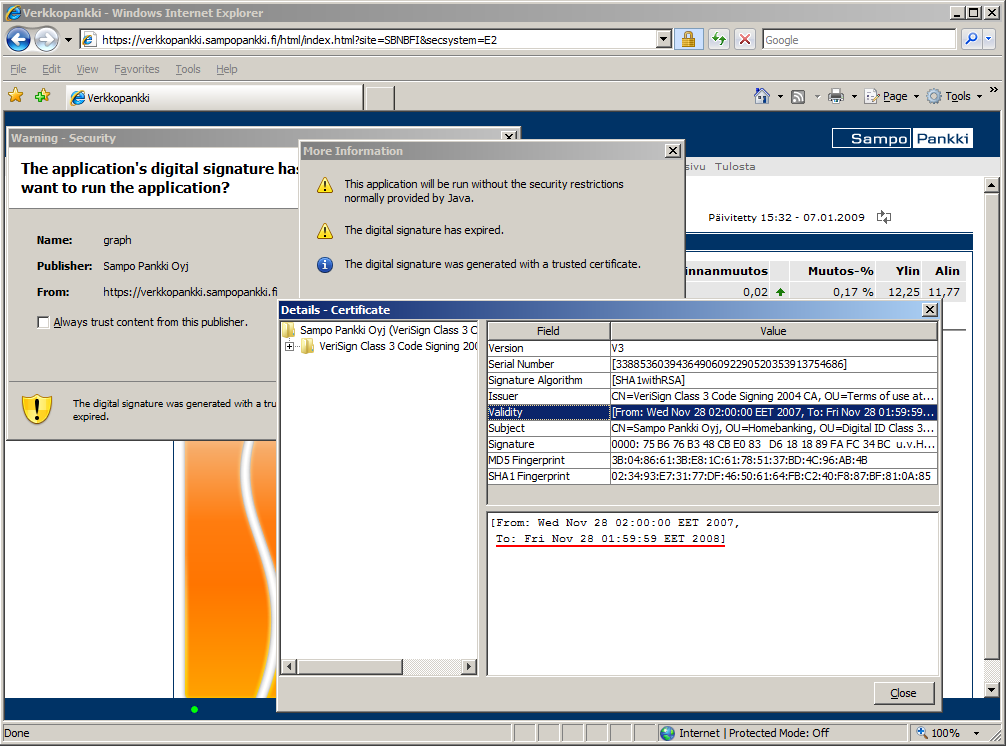The height and width of the screenshot is (746, 1006).
Task: Select the MD5 Fingerprint field row
Action: click(712, 460)
